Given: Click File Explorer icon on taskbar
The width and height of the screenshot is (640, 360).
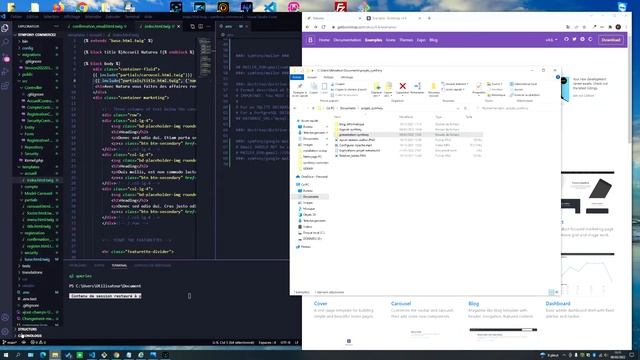Looking at the screenshot, I should (55, 355).
